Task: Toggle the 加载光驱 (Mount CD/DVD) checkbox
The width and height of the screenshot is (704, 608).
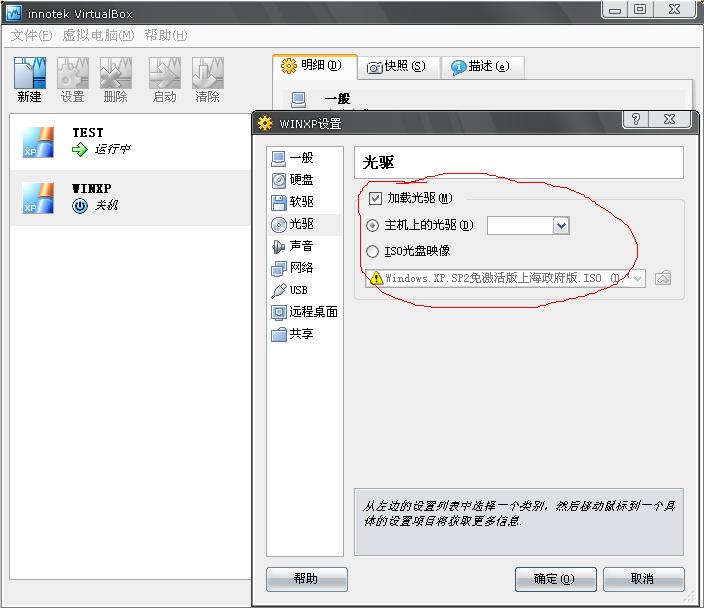Action: (x=375, y=198)
